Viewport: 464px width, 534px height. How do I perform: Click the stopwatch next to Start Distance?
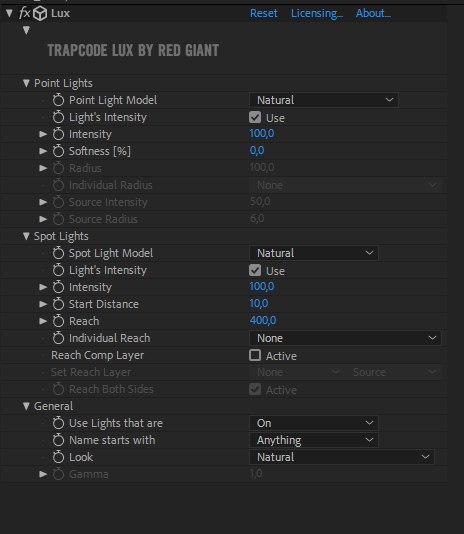58,304
